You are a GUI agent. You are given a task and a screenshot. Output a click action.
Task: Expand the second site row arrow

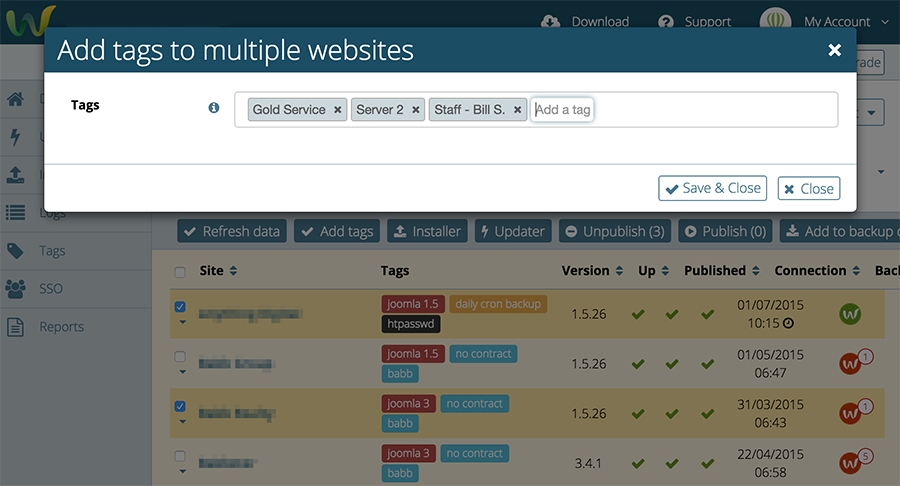(x=183, y=372)
